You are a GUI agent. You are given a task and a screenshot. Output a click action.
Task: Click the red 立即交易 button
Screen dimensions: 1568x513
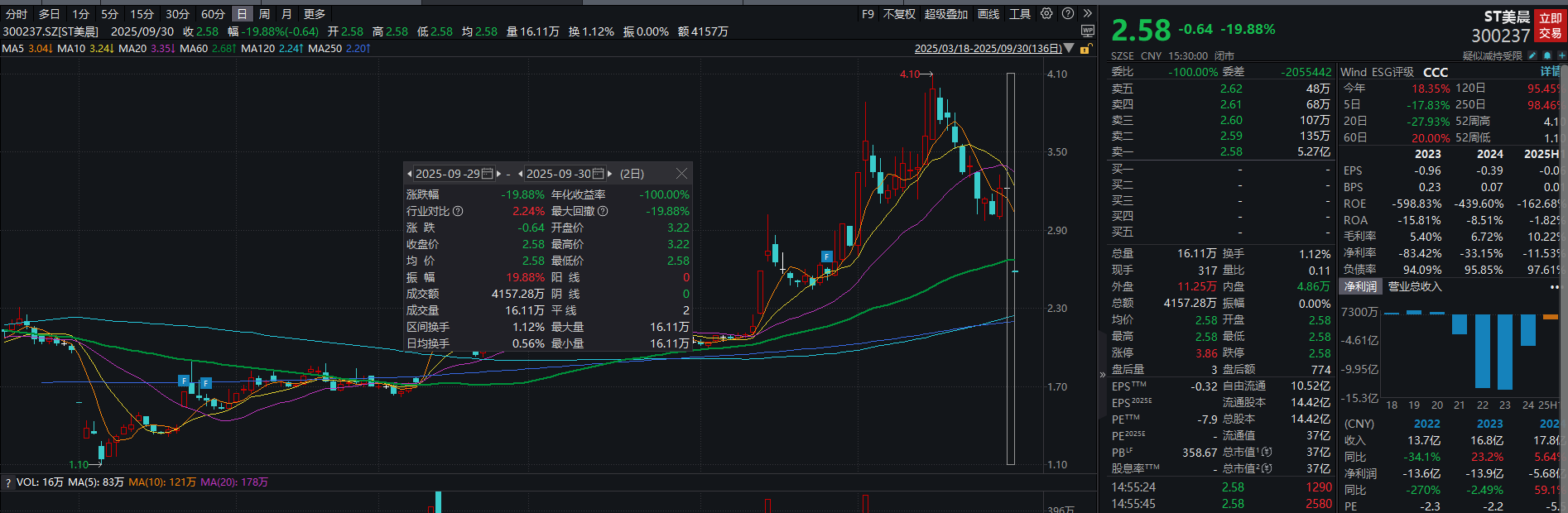[x=1550, y=26]
